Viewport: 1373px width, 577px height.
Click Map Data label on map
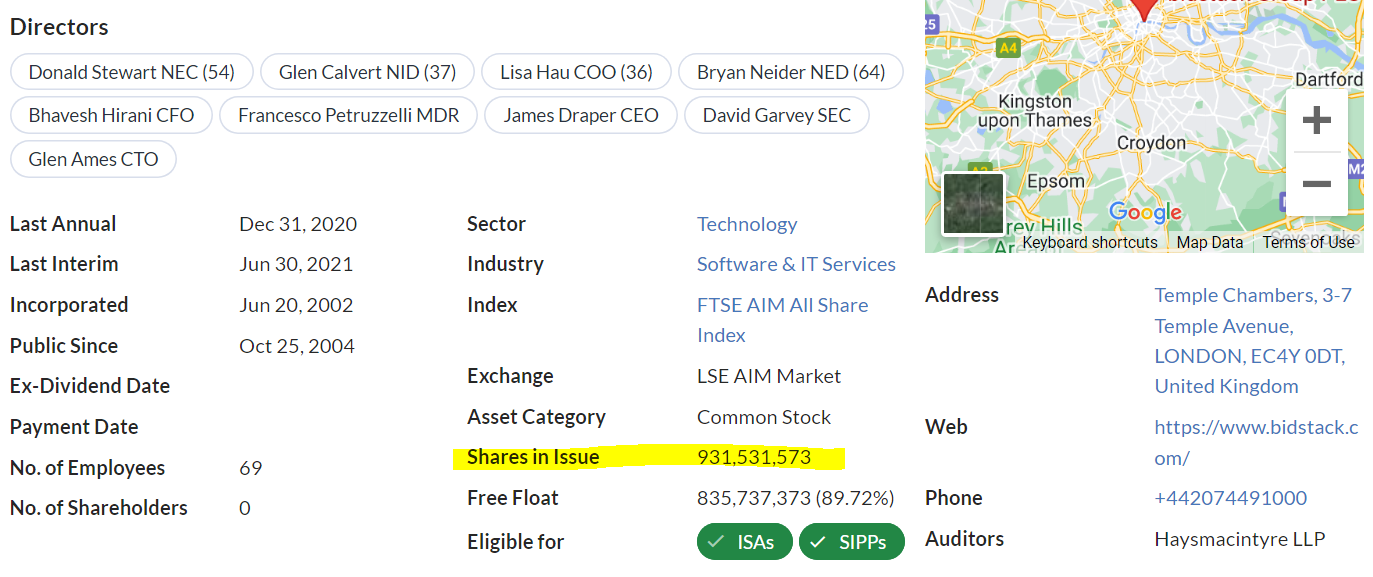click(1209, 242)
